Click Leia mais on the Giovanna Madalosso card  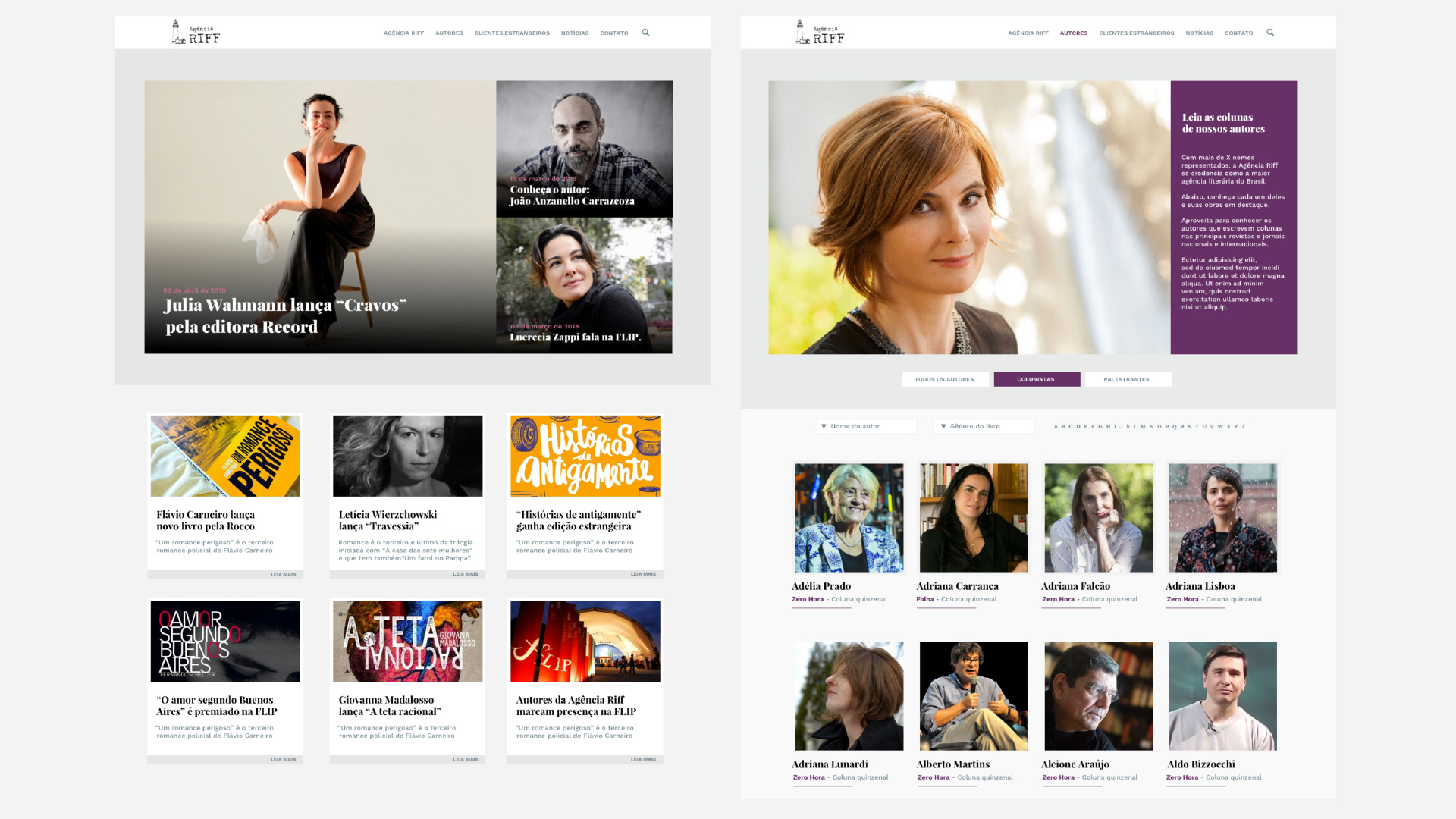pos(465,759)
